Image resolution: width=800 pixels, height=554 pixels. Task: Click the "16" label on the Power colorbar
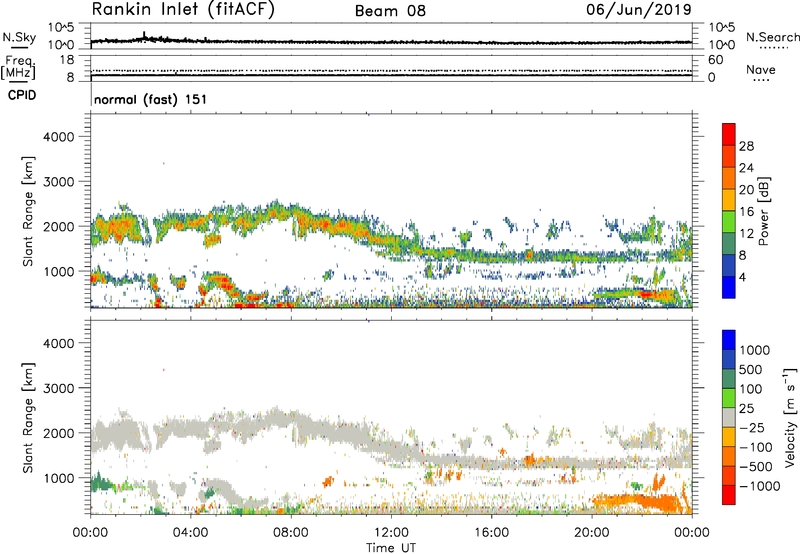(746, 212)
